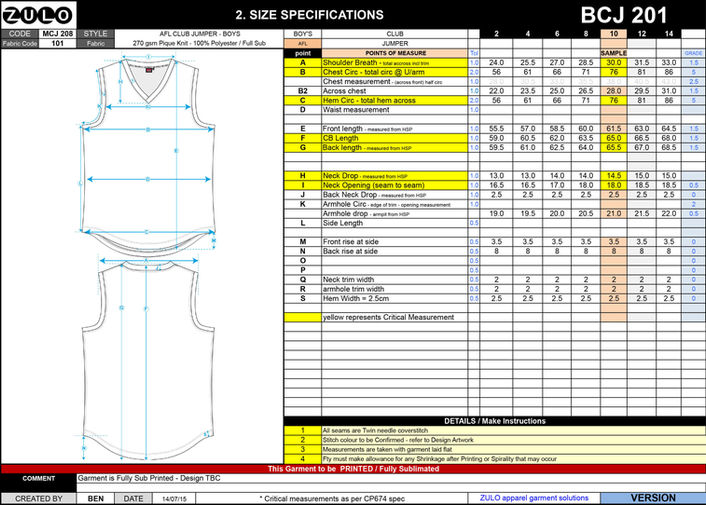Click the red 'PRINTED / Fully Sublimated' banner

[353, 469]
